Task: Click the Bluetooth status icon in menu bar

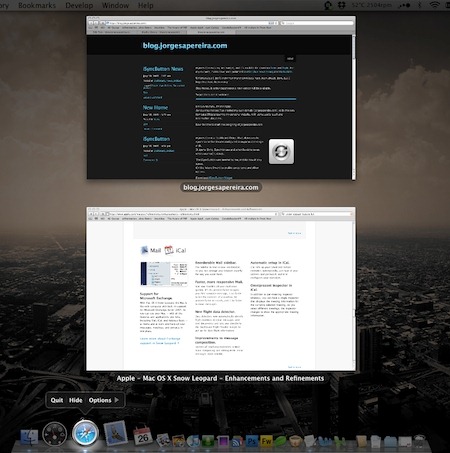Action: tap(420, 5)
